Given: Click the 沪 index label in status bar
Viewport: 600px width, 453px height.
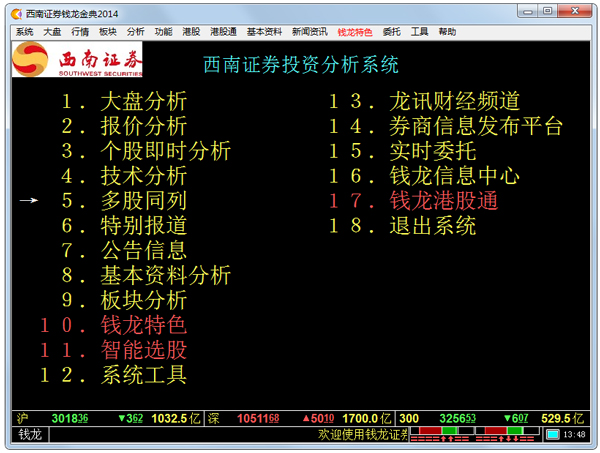Looking at the screenshot, I should [x=22, y=419].
